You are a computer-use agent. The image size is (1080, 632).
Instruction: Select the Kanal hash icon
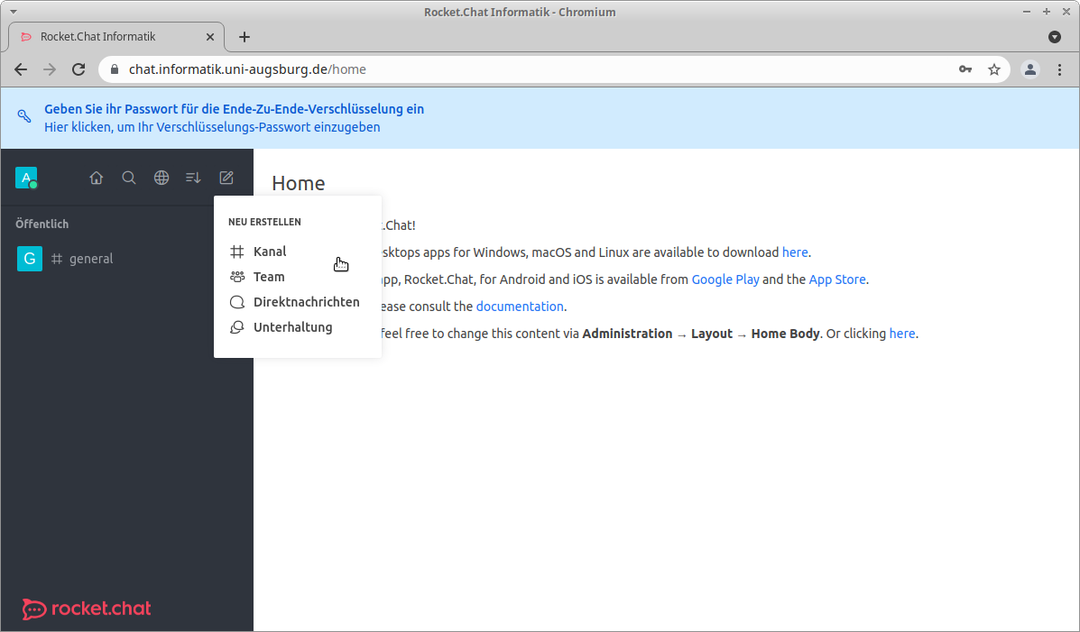[x=237, y=252]
